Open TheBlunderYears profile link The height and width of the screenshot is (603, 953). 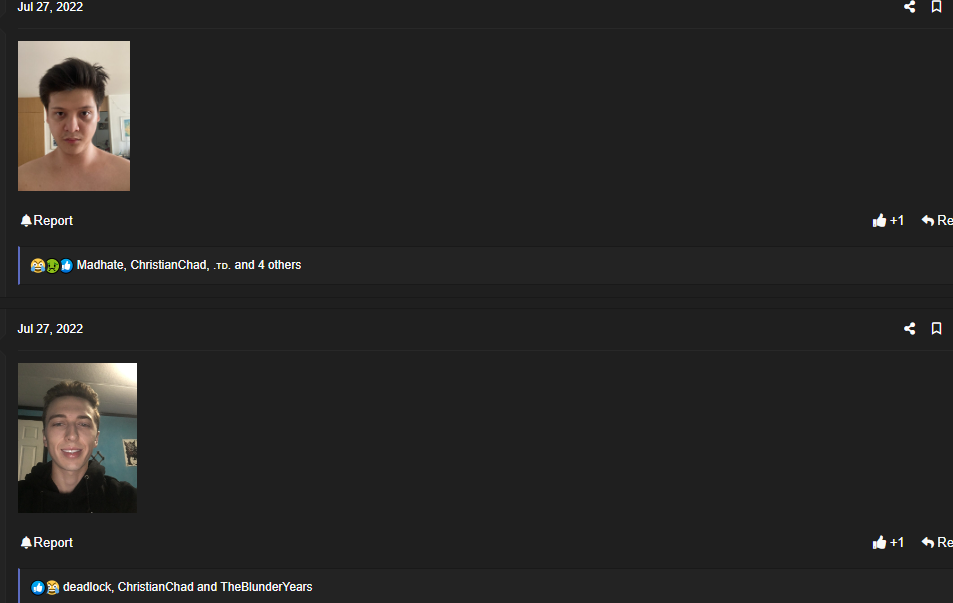tap(266, 587)
